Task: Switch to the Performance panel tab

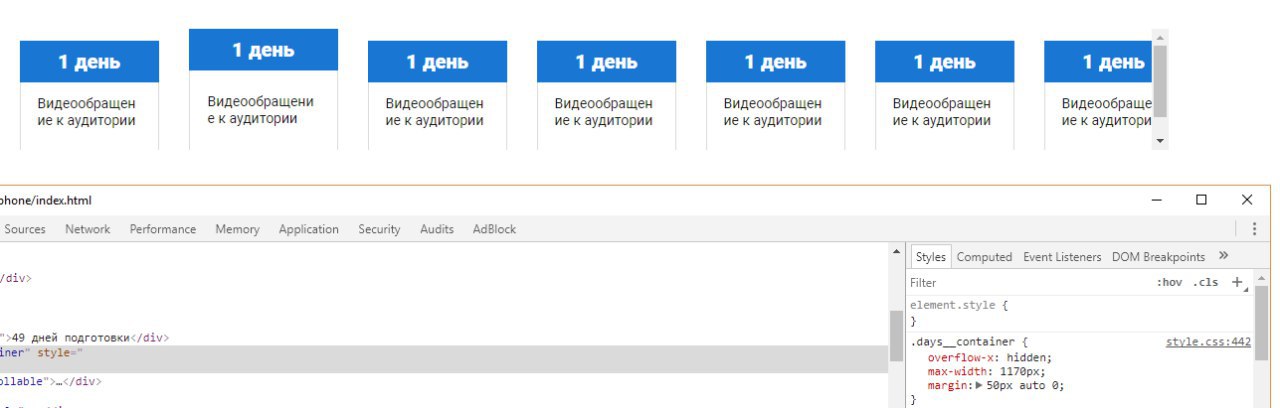Action: [163, 229]
